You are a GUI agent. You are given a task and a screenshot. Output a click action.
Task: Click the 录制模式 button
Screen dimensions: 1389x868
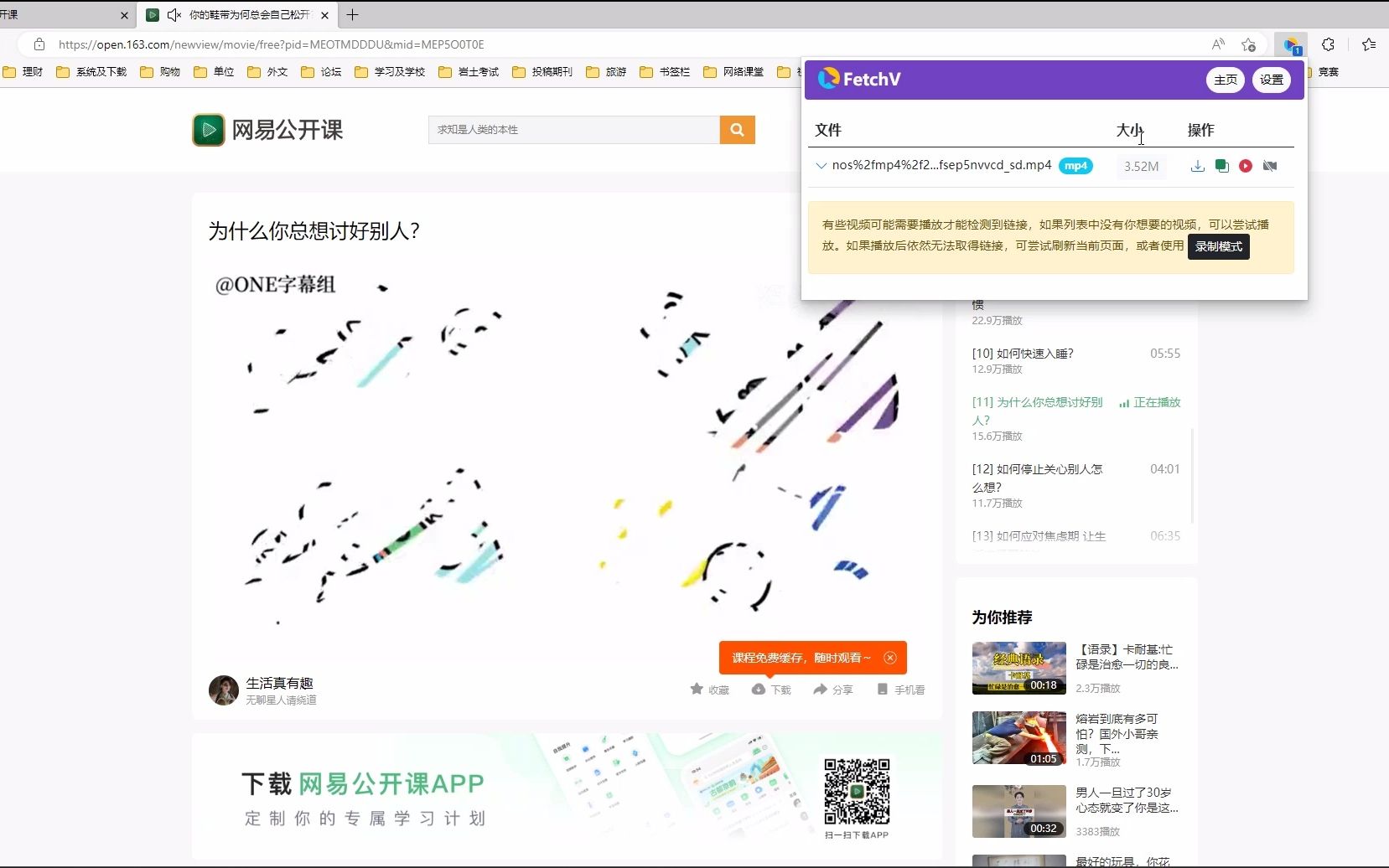[x=1218, y=246]
